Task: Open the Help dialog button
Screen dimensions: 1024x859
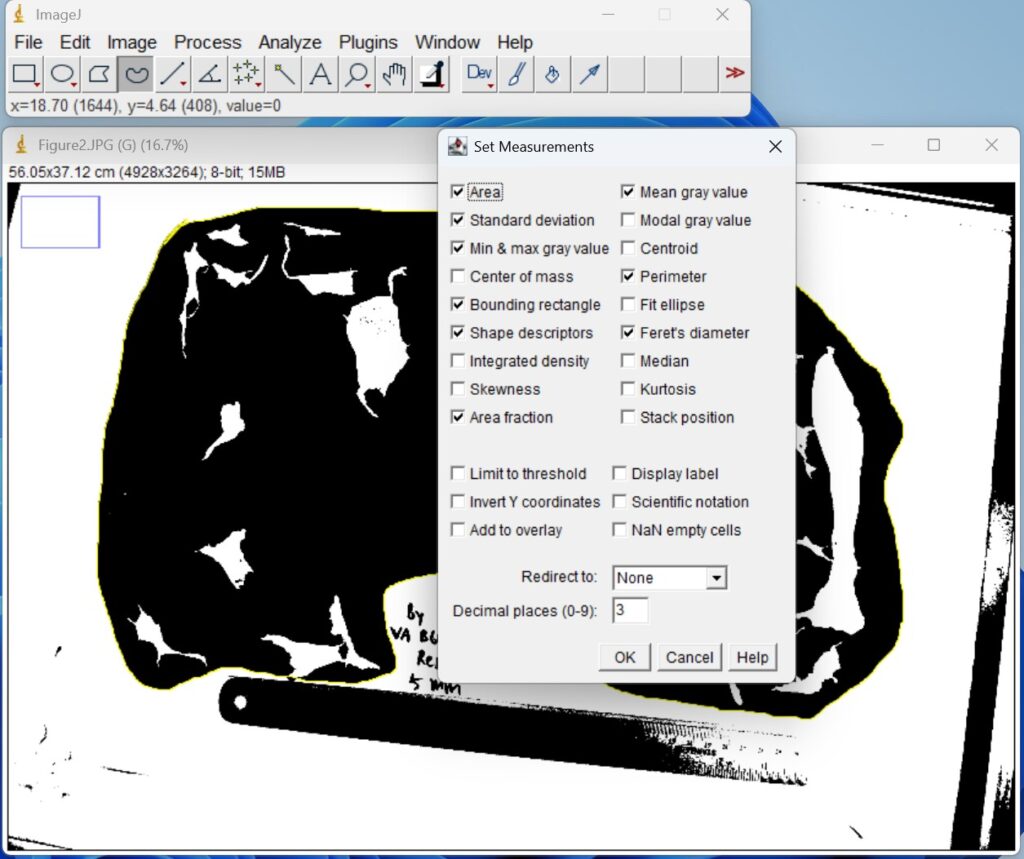Action: (752, 657)
